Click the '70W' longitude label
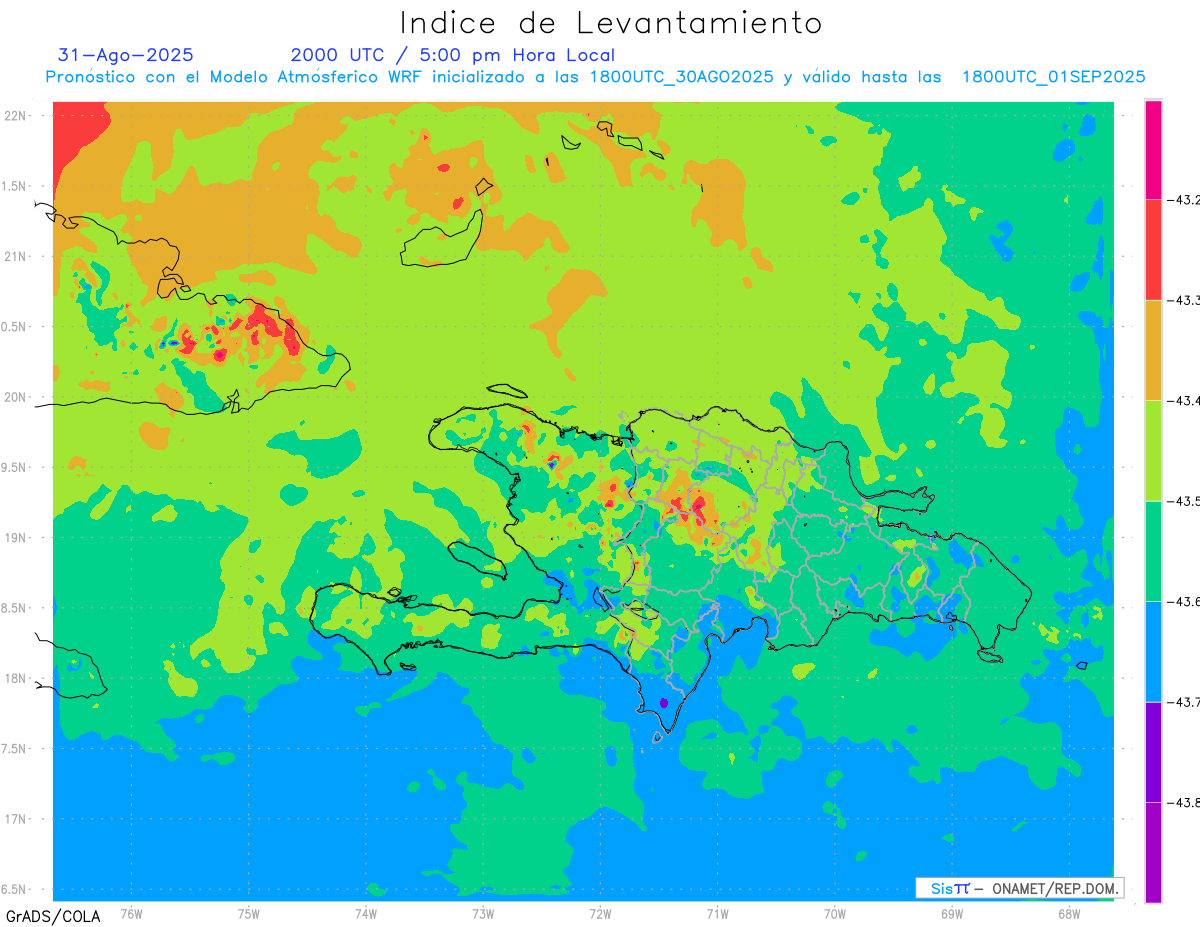Screen dimensions: 1200x927 835,913
